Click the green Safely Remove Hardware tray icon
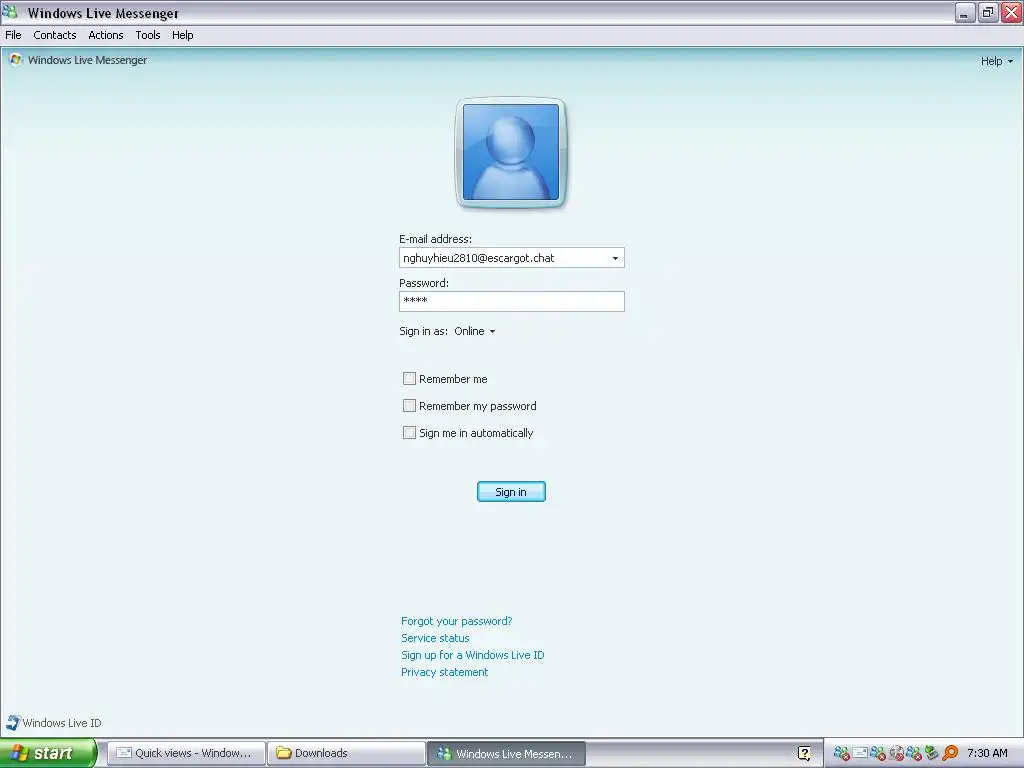 pyautogui.click(x=932, y=753)
